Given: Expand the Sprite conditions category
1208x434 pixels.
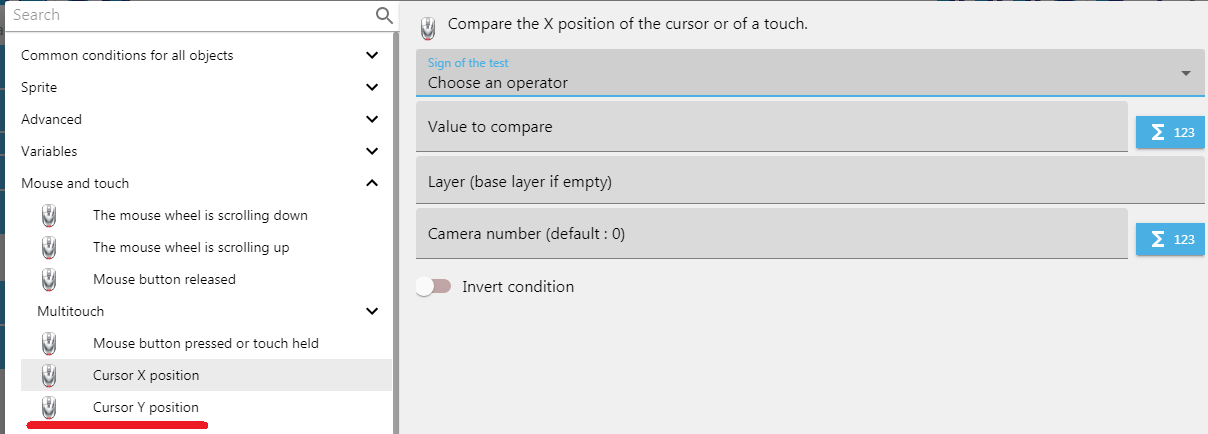Looking at the screenshot, I should (x=372, y=87).
